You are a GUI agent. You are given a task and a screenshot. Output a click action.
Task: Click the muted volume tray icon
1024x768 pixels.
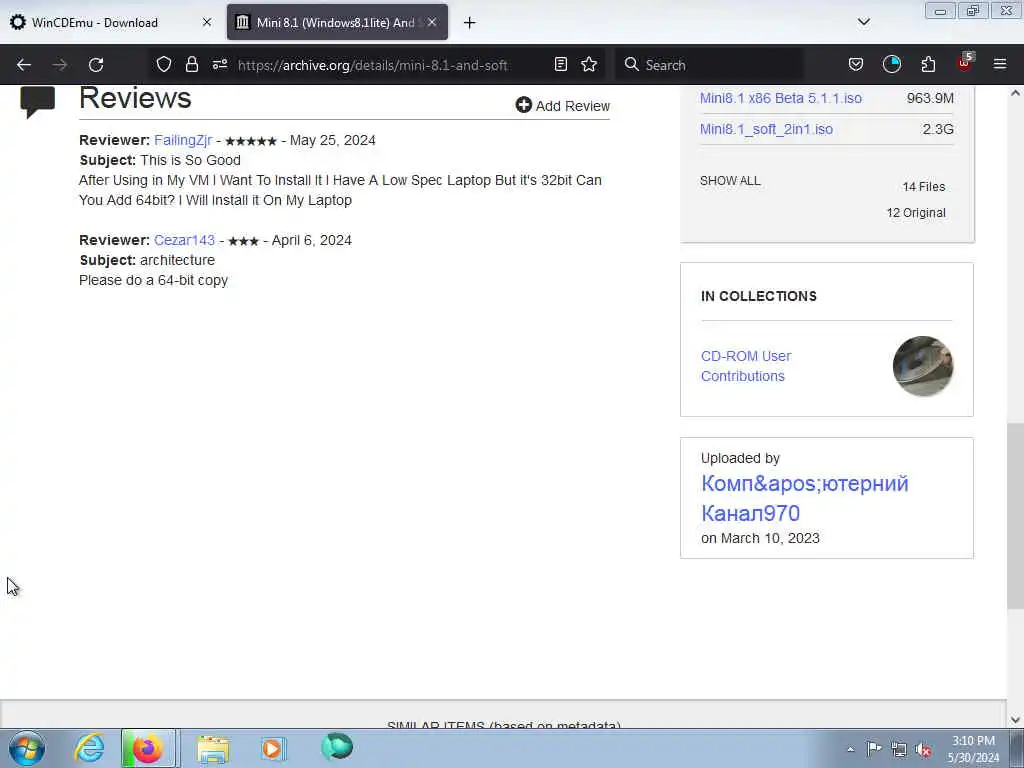point(923,749)
